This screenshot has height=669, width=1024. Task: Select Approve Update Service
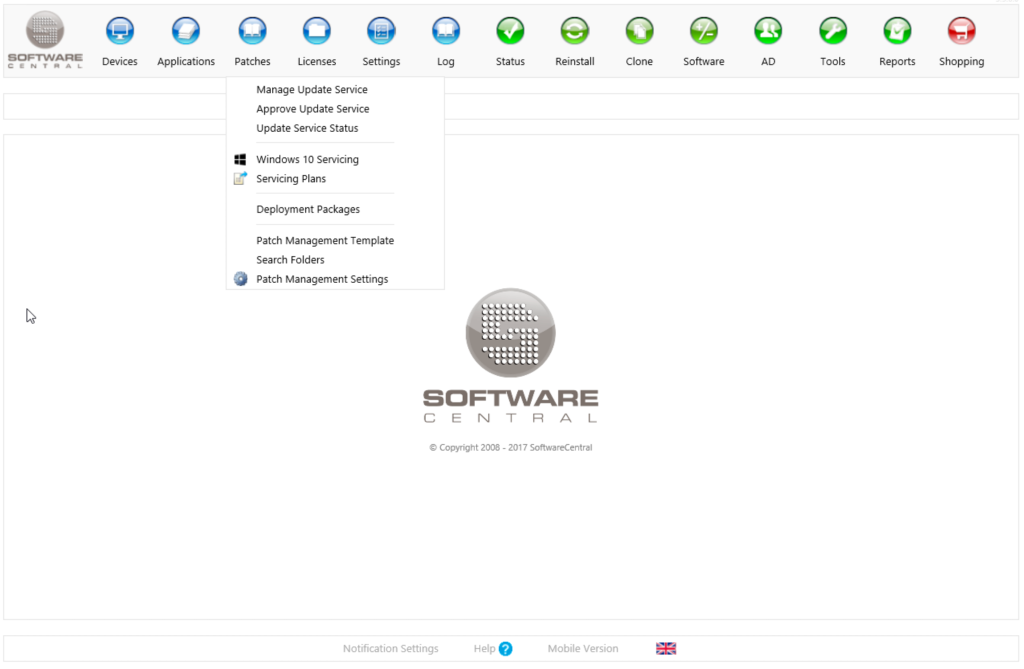[x=313, y=109]
